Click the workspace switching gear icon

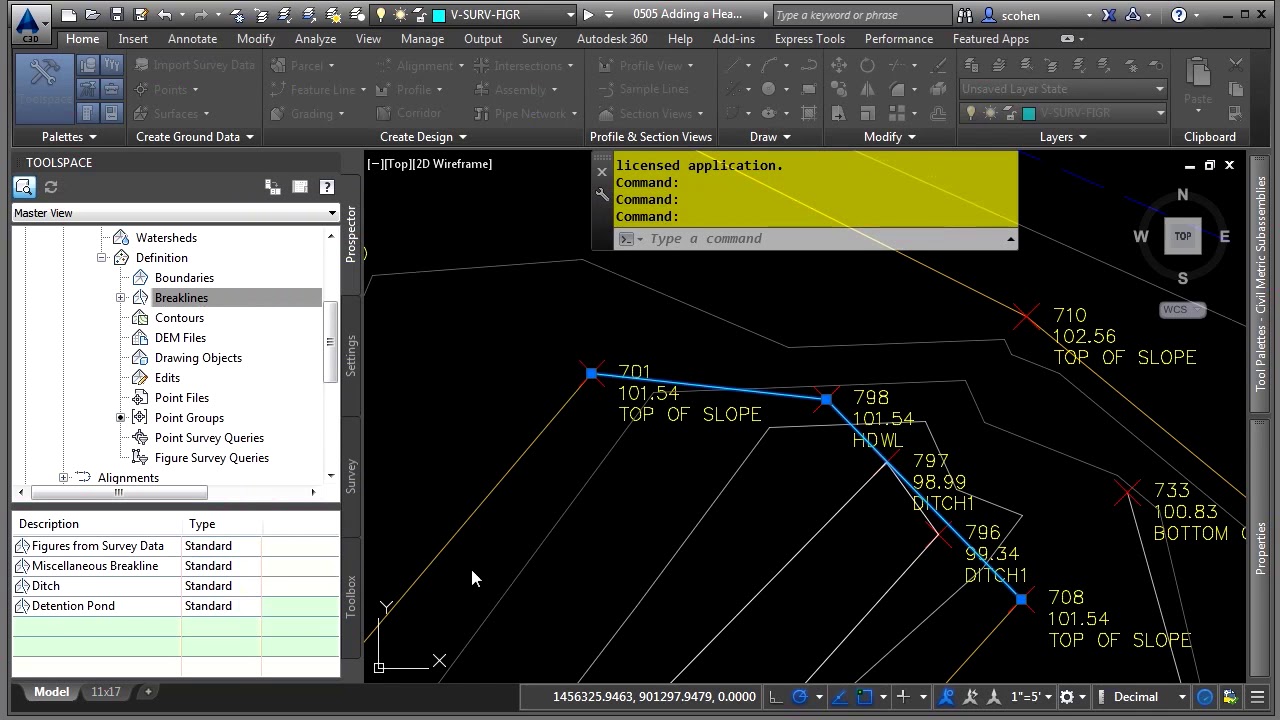(x=1067, y=697)
